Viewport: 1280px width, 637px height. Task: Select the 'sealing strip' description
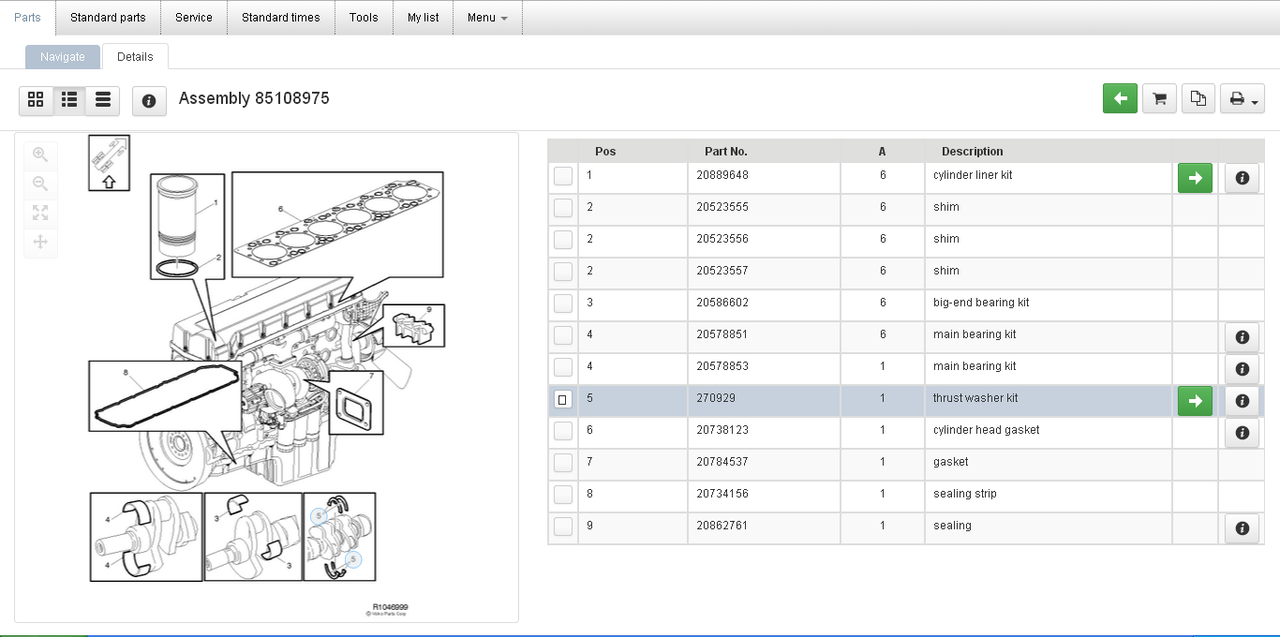click(965, 494)
